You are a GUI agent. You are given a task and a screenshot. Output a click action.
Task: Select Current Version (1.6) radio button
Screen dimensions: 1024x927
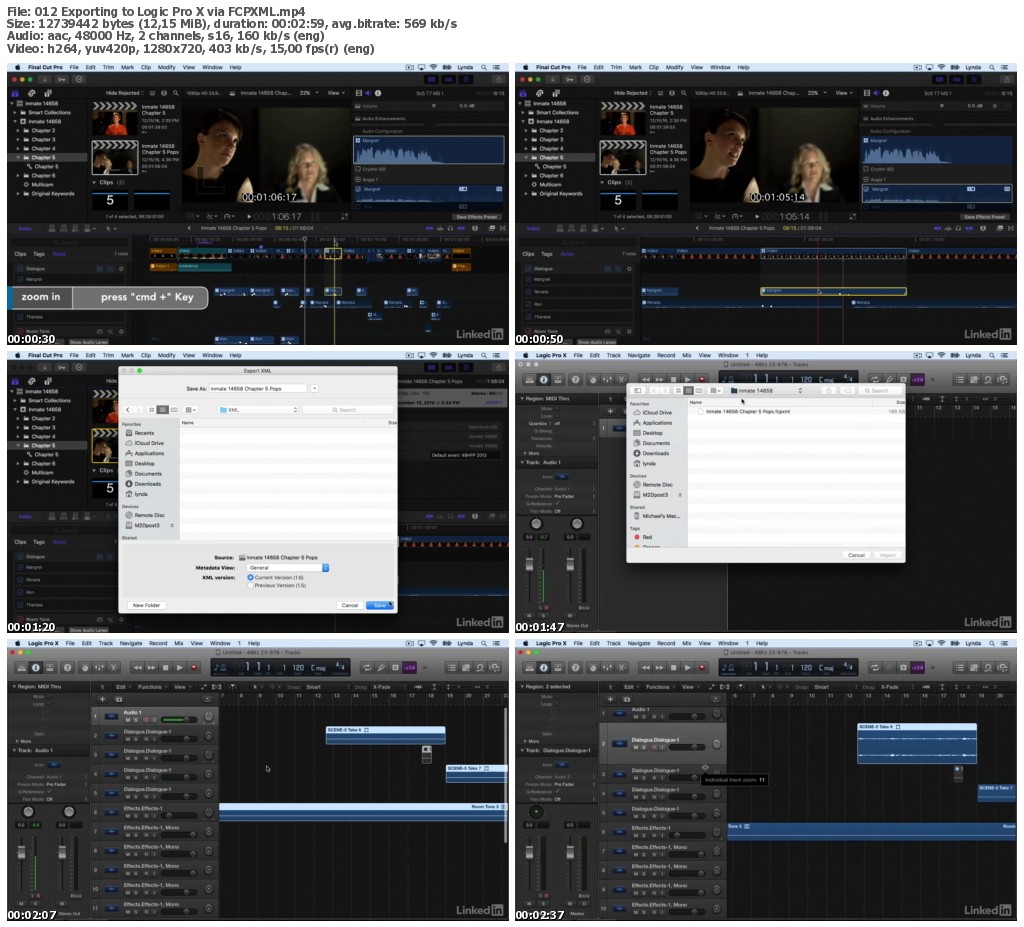[x=250, y=577]
